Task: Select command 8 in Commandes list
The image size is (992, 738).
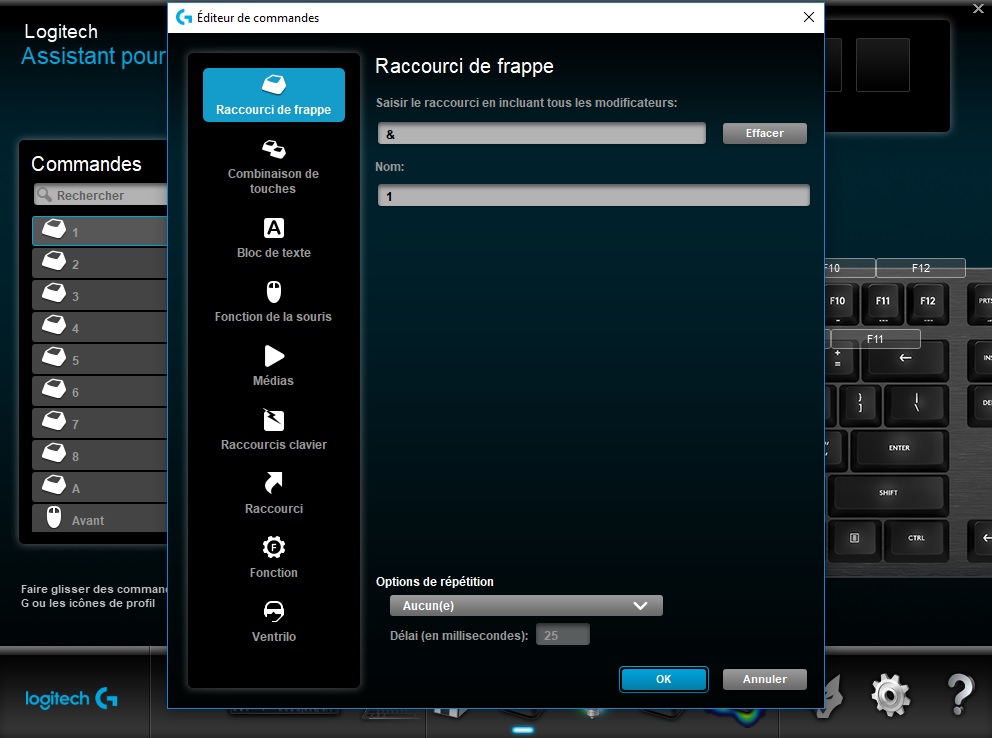Action: [x=99, y=456]
